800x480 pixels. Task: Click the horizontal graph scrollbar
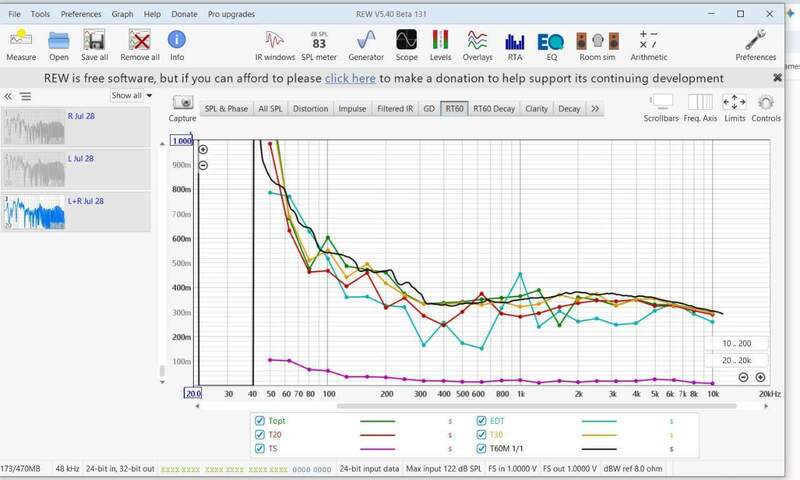click(x=537, y=406)
